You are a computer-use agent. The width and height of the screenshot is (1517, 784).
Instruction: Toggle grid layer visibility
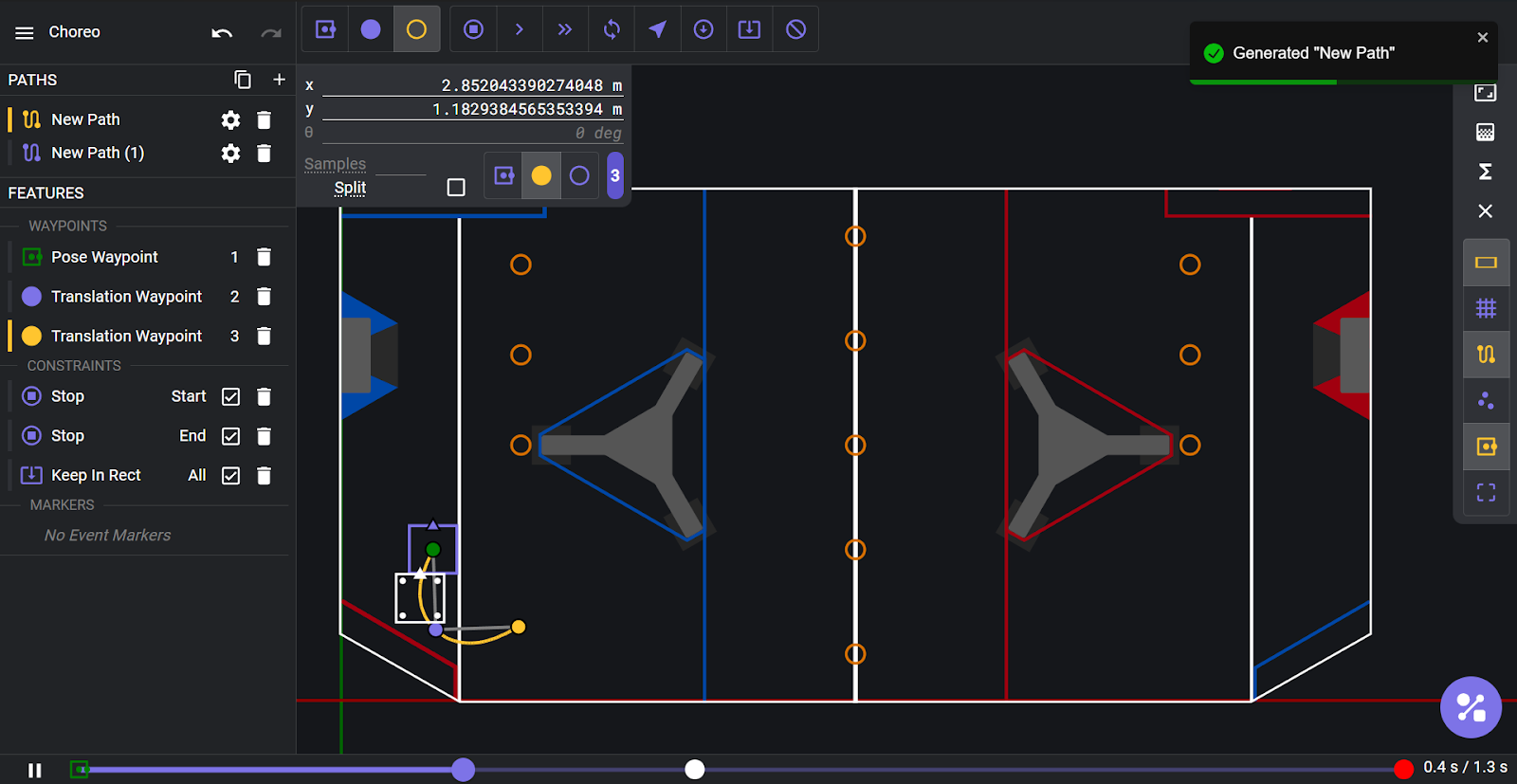coord(1486,308)
